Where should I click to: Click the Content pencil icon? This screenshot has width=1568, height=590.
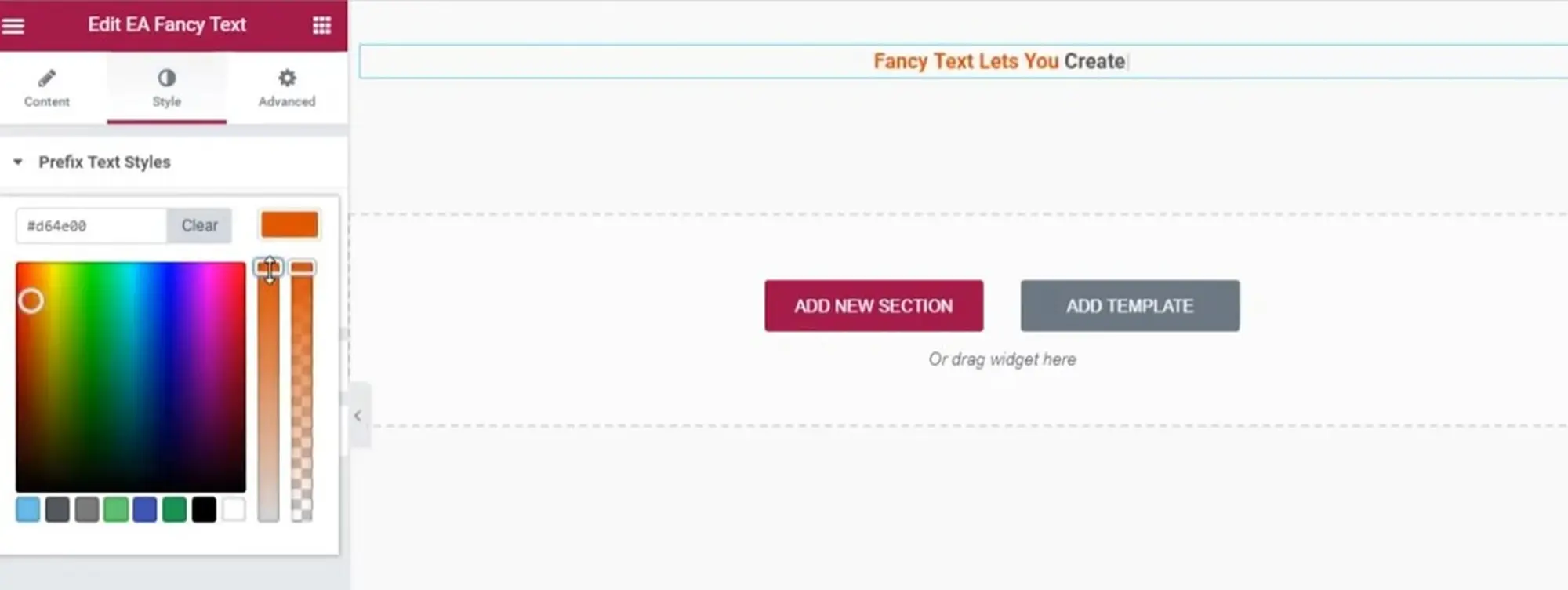(x=46, y=78)
